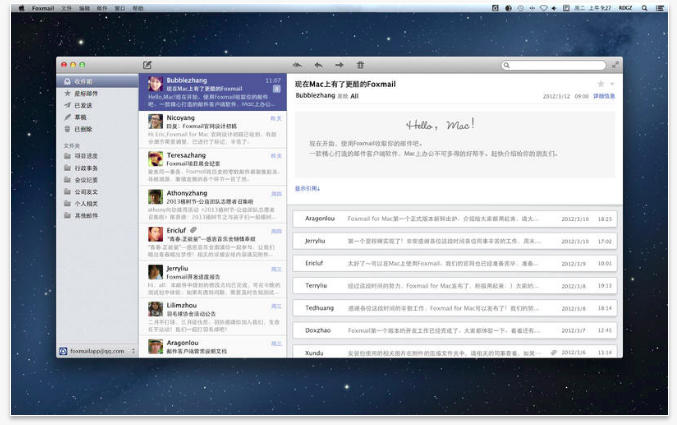Open the Aragonlou message in mail list
The height and width of the screenshot is (425, 677).
click(212, 347)
